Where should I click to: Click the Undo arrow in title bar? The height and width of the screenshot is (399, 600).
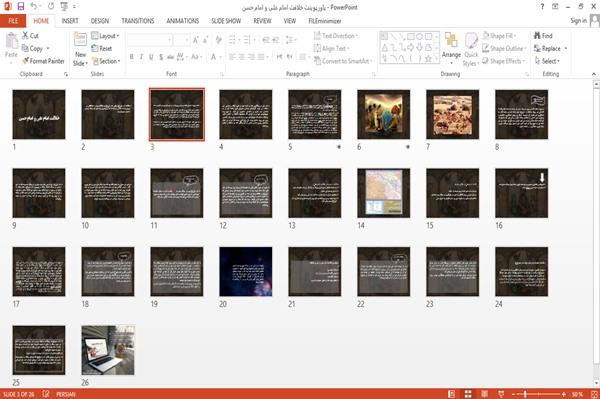coord(34,6)
